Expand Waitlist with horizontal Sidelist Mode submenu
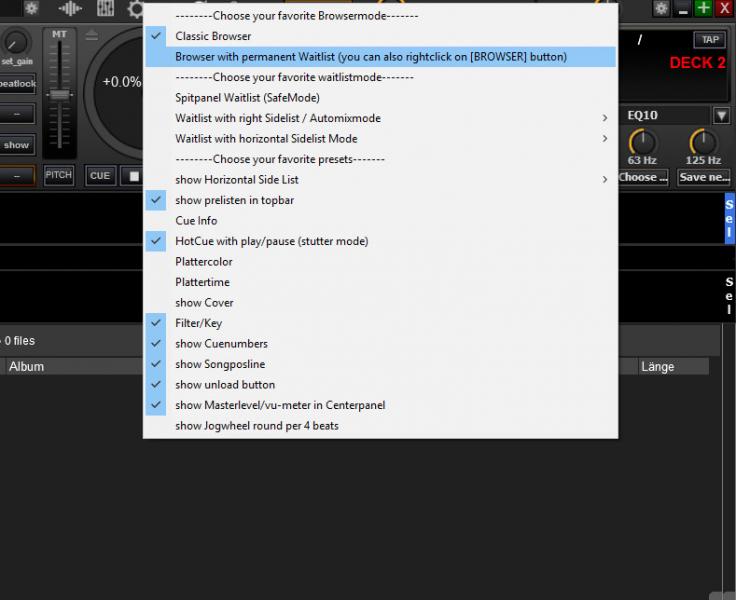 [x=380, y=138]
